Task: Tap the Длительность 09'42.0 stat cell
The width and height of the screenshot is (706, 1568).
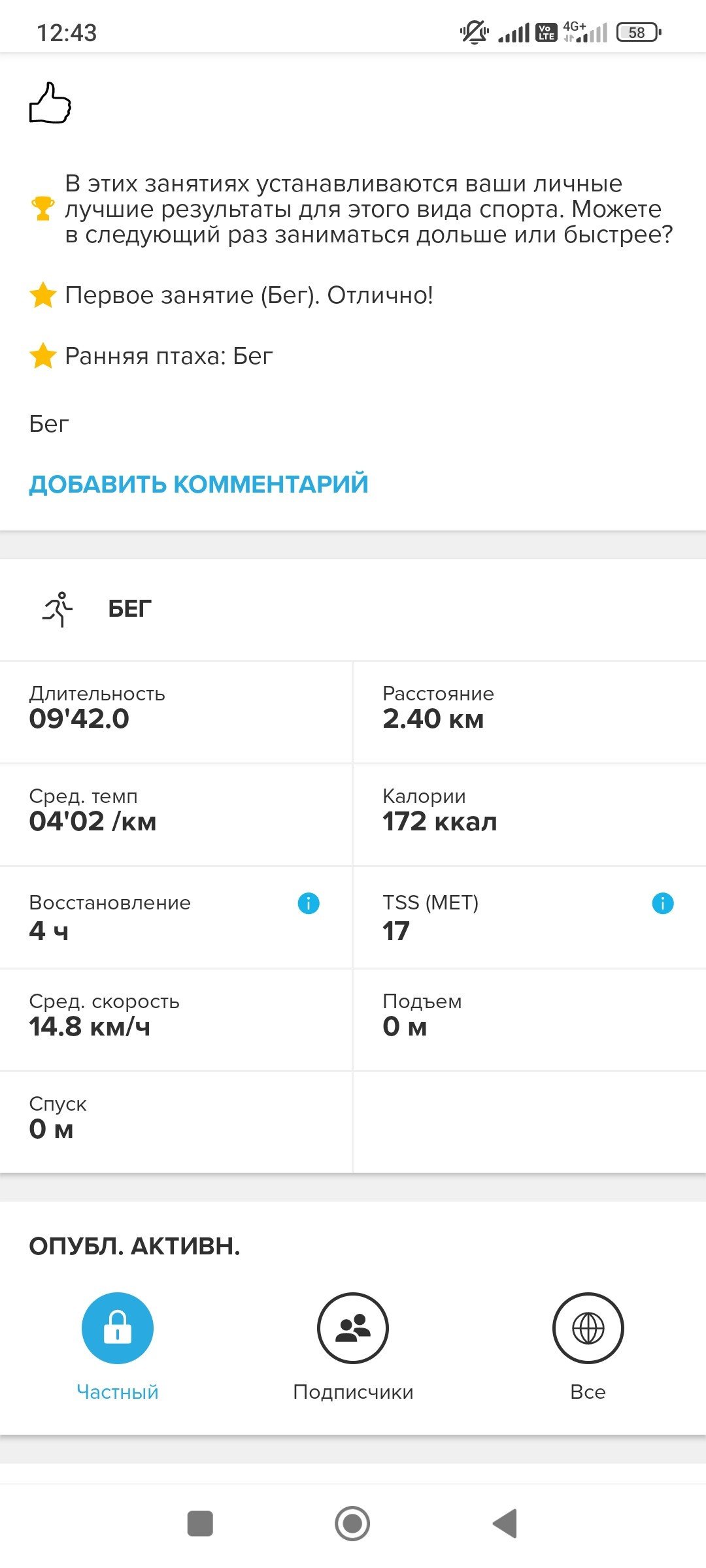Action: pyautogui.click(x=176, y=712)
